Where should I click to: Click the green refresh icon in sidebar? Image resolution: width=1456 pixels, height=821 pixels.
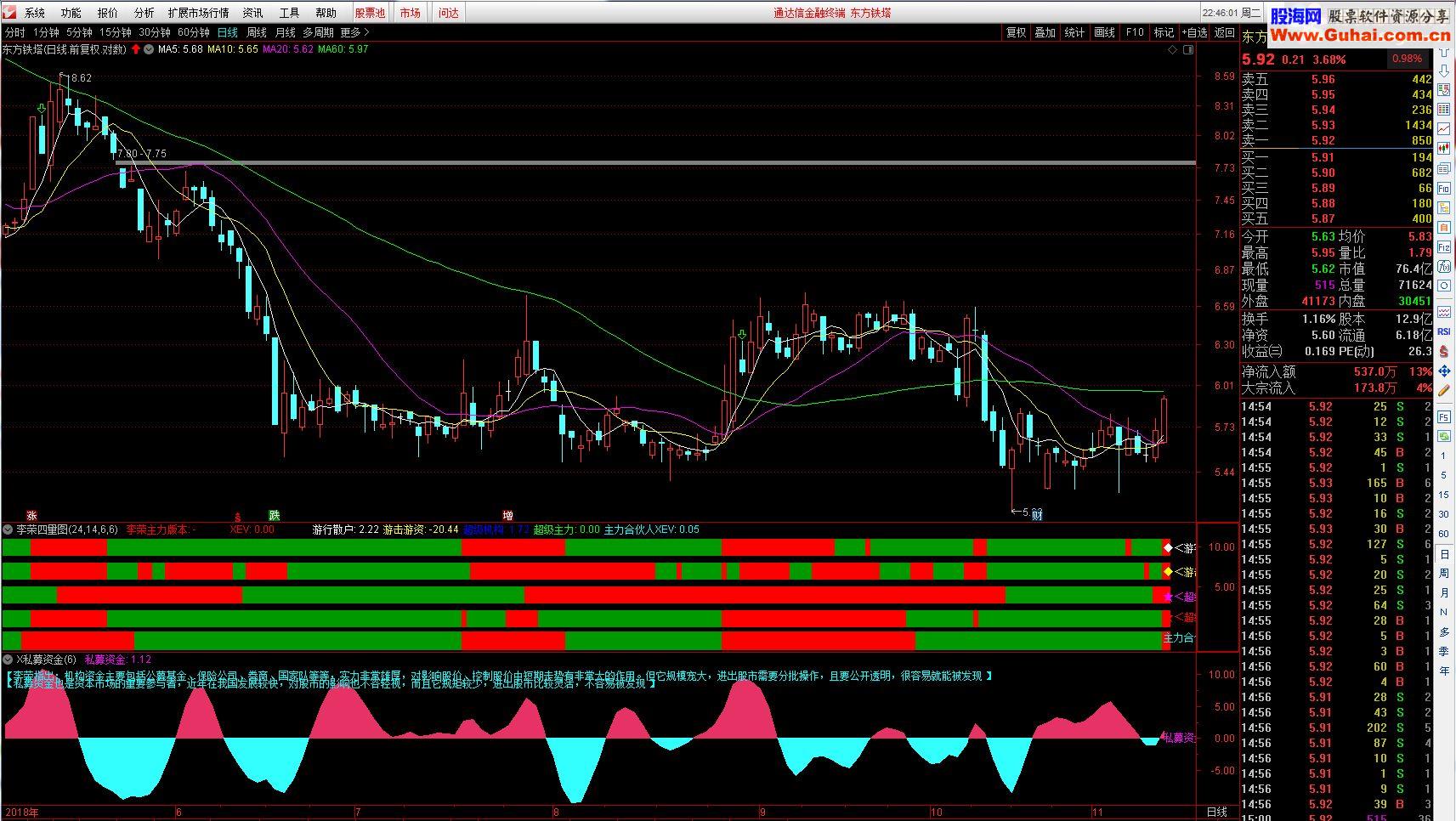pyautogui.click(x=1443, y=436)
